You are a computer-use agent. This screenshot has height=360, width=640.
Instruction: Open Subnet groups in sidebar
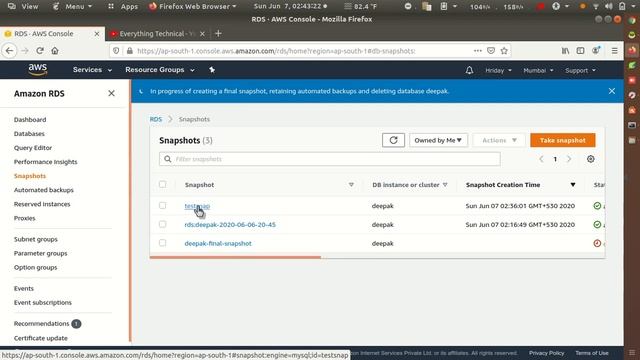pyautogui.click(x=36, y=239)
